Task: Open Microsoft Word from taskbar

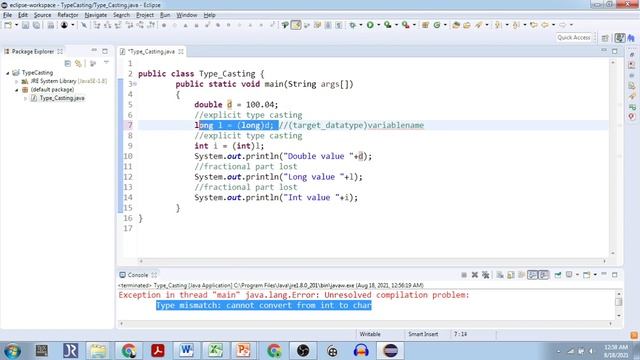Action: coord(186,351)
